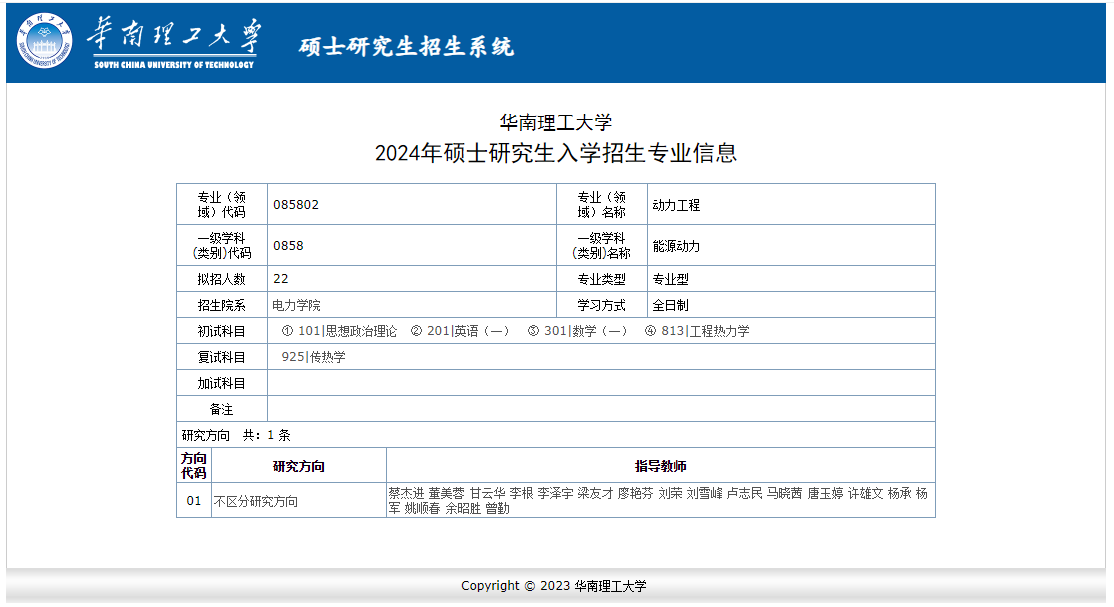Click the major name 动力工程
Image resolution: width=1114 pixels, height=607 pixels.
coord(676,205)
